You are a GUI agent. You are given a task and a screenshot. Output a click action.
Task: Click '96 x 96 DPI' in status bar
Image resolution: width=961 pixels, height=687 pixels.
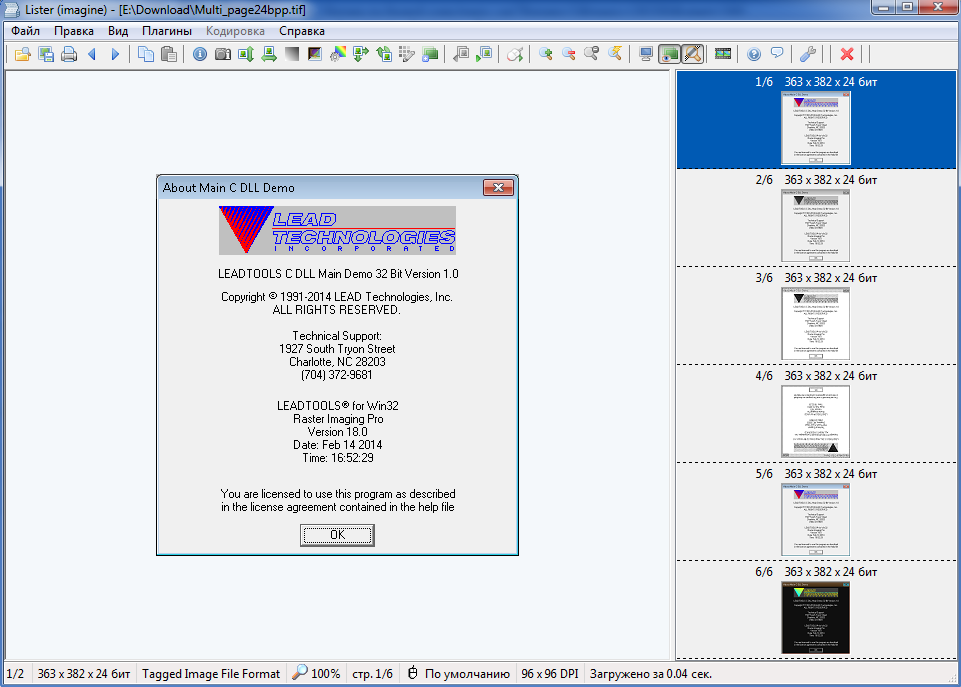pyautogui.click(x=550, y=674)
